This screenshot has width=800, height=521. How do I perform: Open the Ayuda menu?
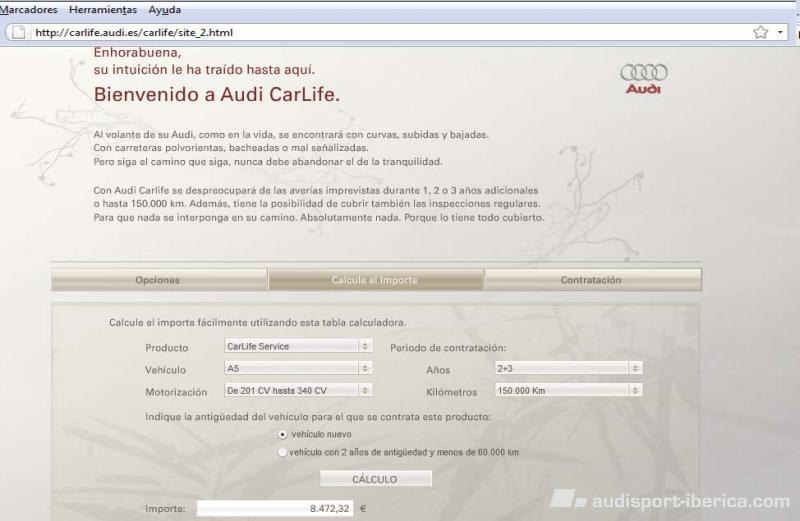[164, 10]
